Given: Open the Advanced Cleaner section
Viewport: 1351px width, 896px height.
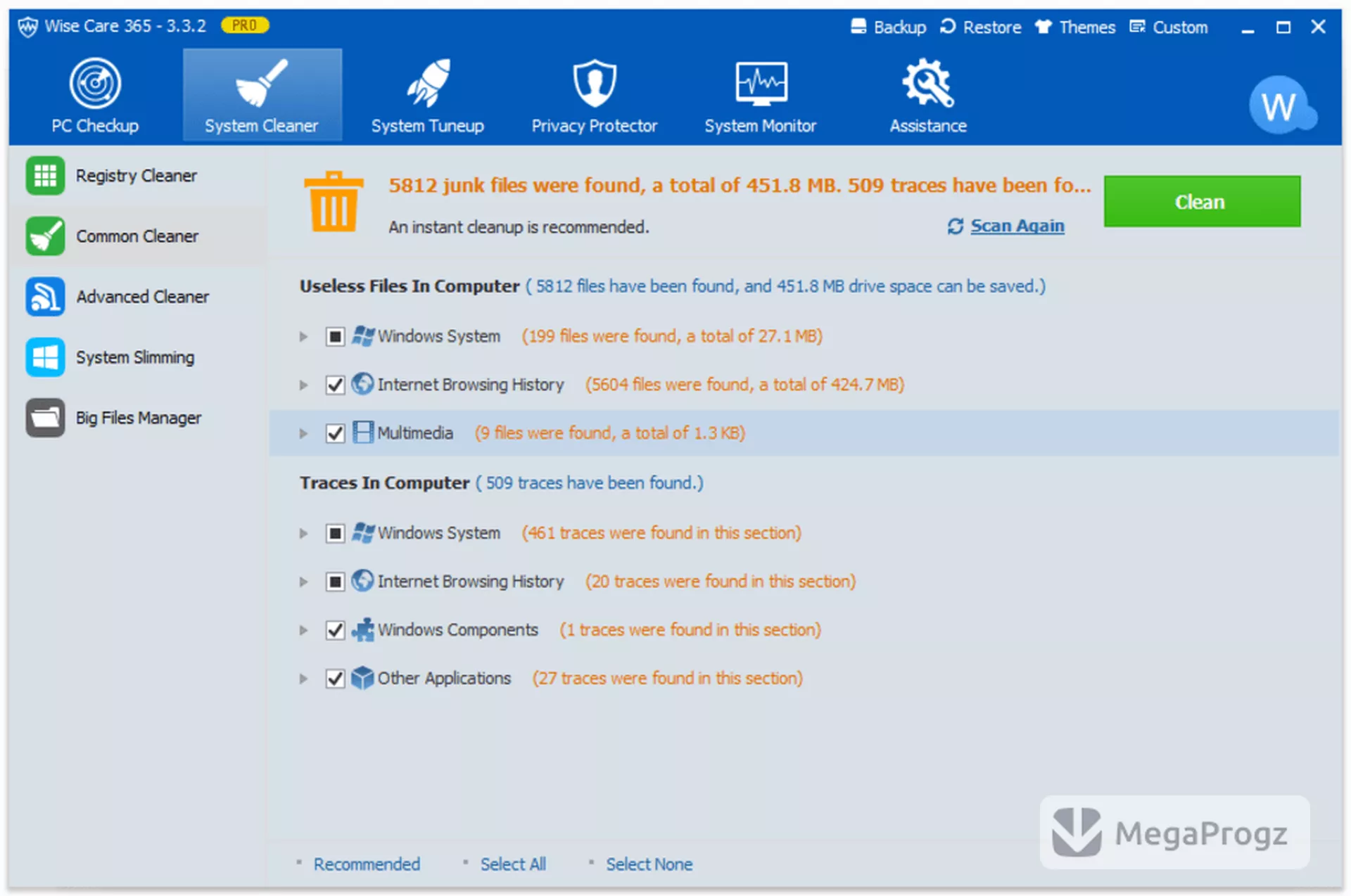Looking at the screenshot, I should [x=138, y=296].
